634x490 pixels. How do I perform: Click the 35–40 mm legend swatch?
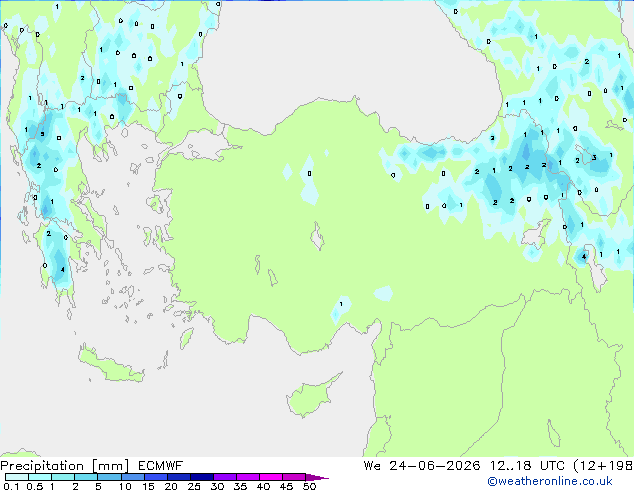(x=247, y=477)
